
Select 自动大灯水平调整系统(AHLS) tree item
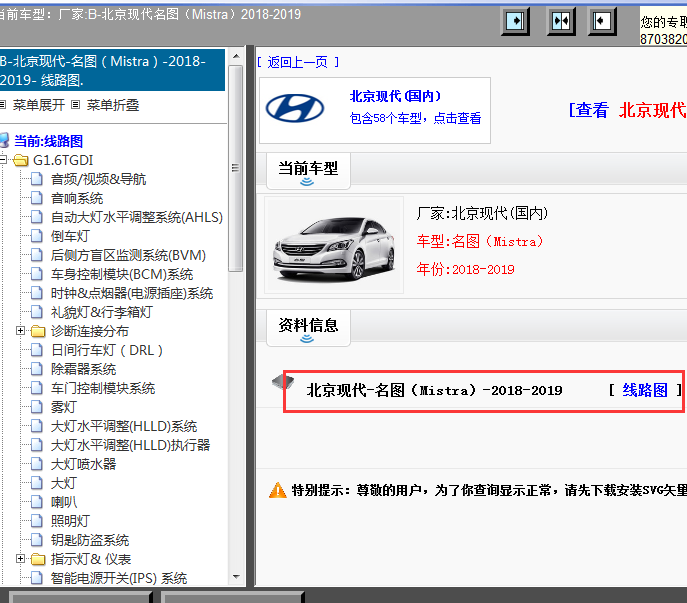pyautogui.click(x=137, y=217)
